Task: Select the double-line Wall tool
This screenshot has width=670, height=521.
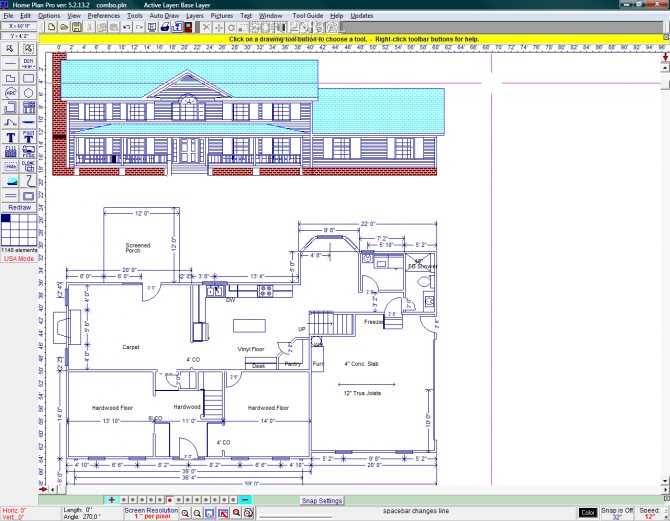Action: click(10, 196)
